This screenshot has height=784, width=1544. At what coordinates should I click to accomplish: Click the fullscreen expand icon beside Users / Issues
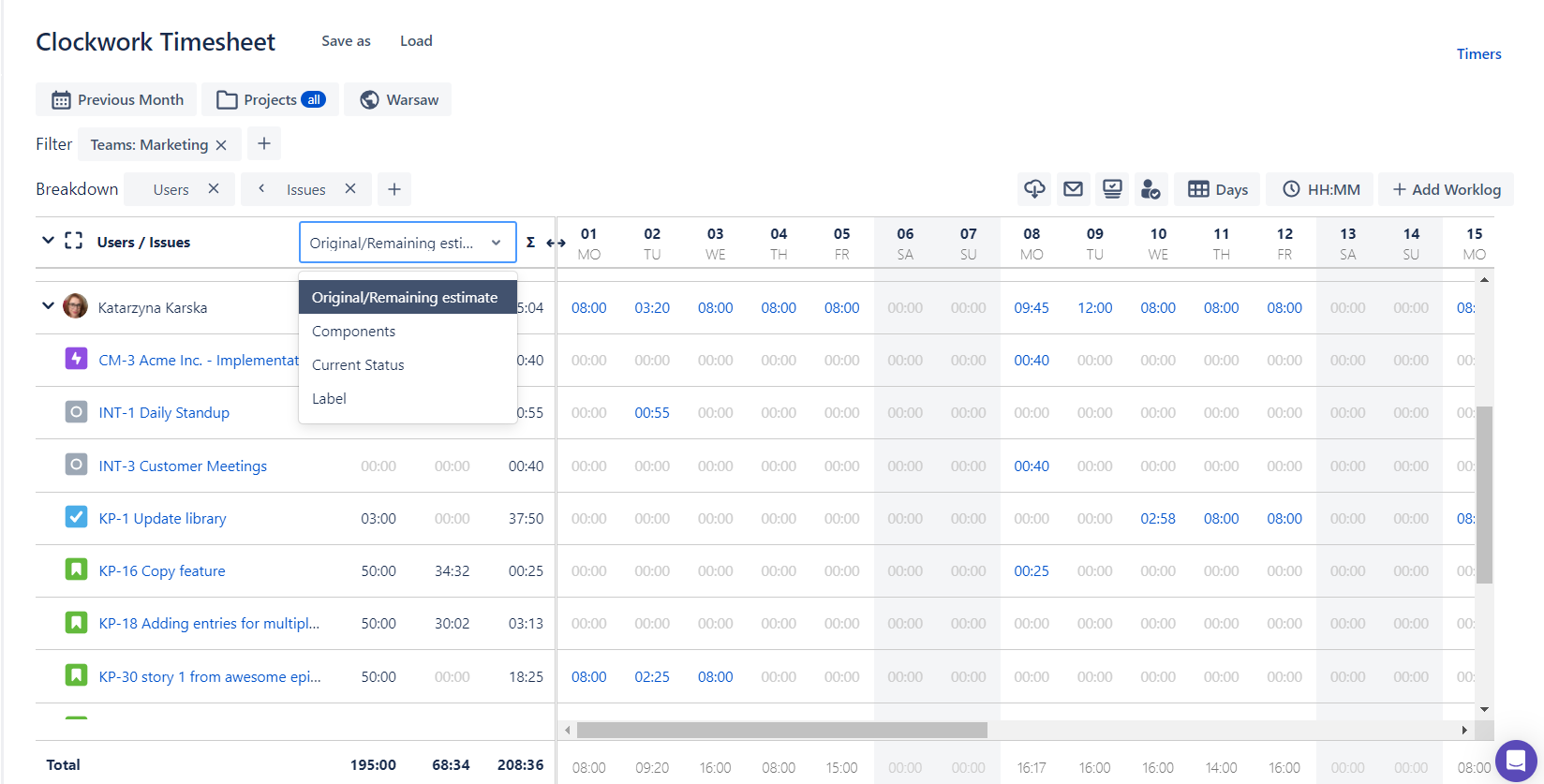74,242
